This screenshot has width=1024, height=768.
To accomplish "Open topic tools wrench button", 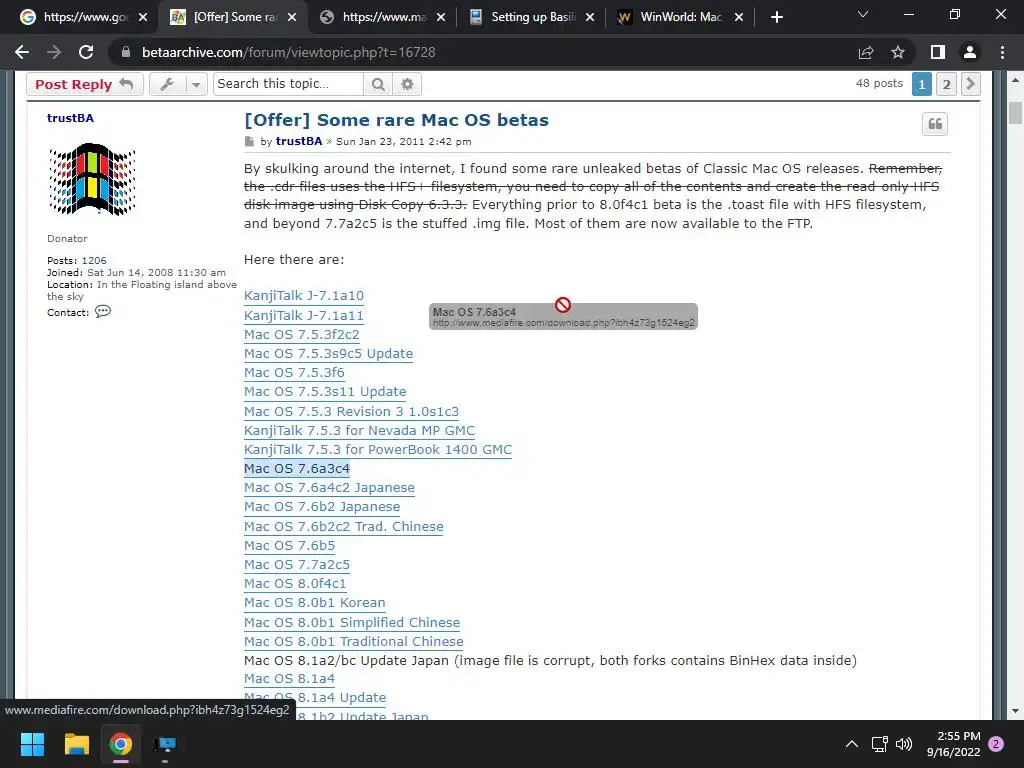I will click(167, 84).
